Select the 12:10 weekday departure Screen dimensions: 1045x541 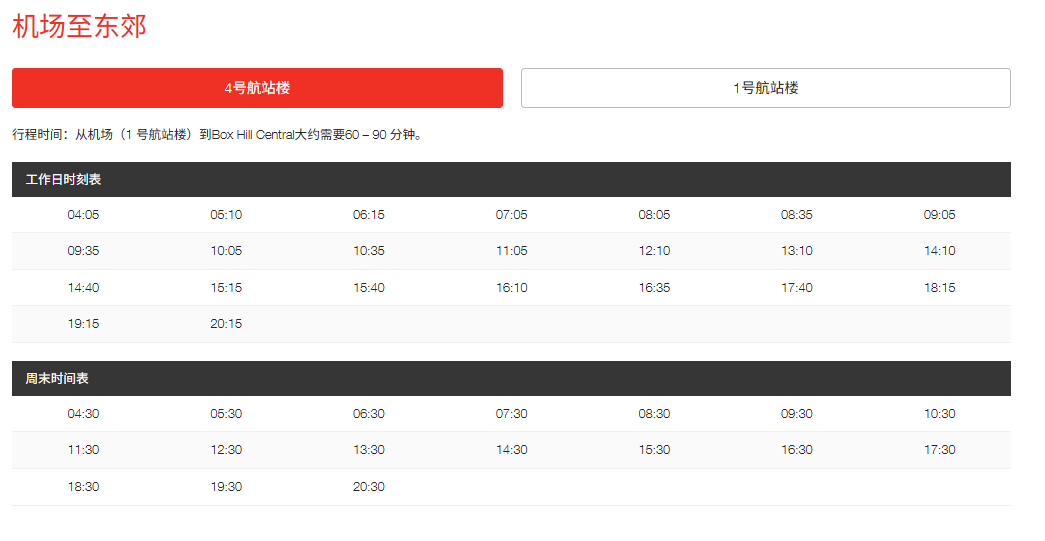[654, 251]
